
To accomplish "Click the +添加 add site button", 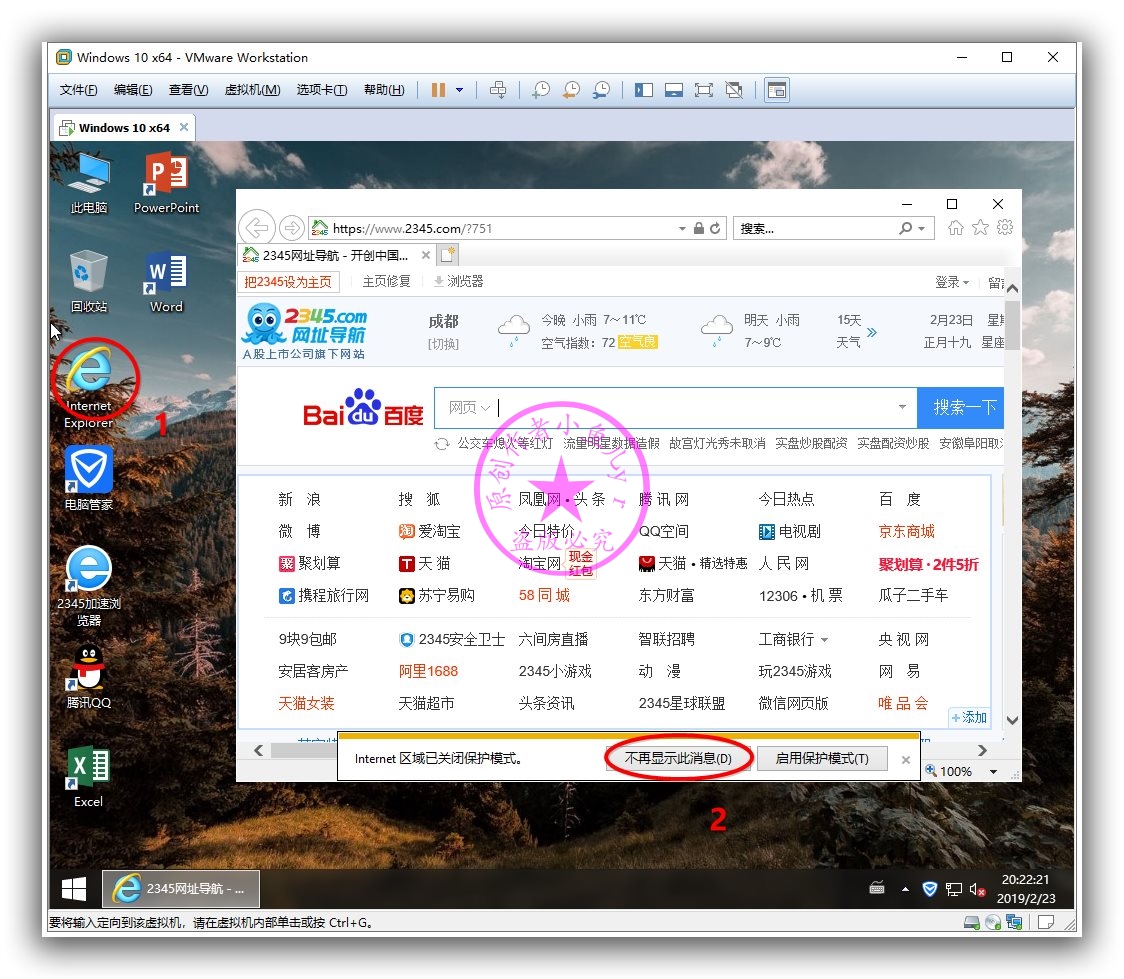I will pyautogui.click(x=969, y=717).
